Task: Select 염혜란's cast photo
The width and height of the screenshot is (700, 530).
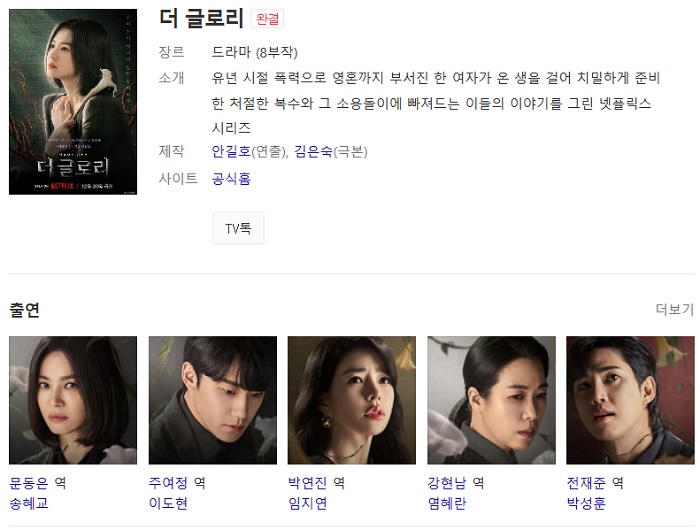Action: coord(492,400)
